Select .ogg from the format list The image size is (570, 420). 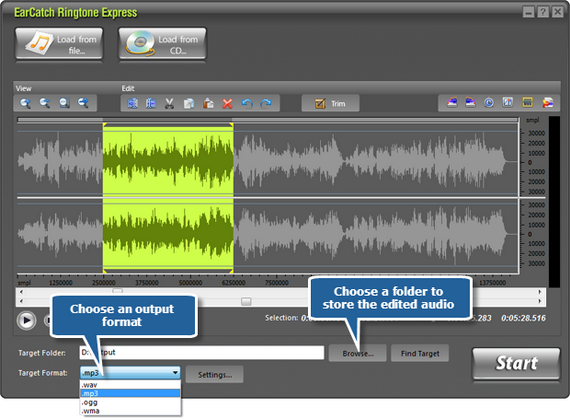(x=130, y=402)
